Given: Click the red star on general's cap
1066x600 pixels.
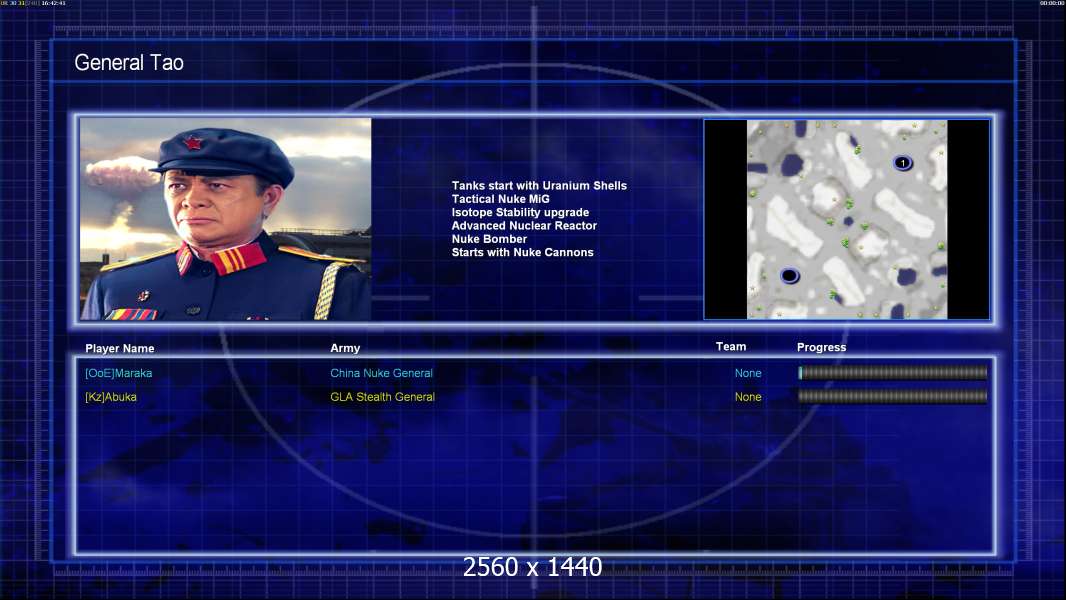Looking at the screenshot, I should (x=192, y=143).
